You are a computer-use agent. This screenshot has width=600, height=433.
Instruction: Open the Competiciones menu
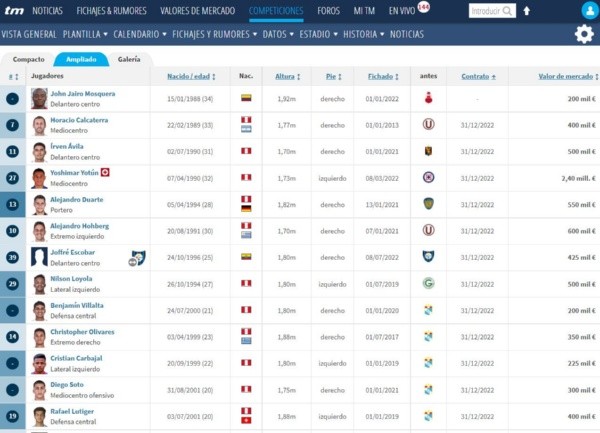pyautogui.click(x=276, y=11)
